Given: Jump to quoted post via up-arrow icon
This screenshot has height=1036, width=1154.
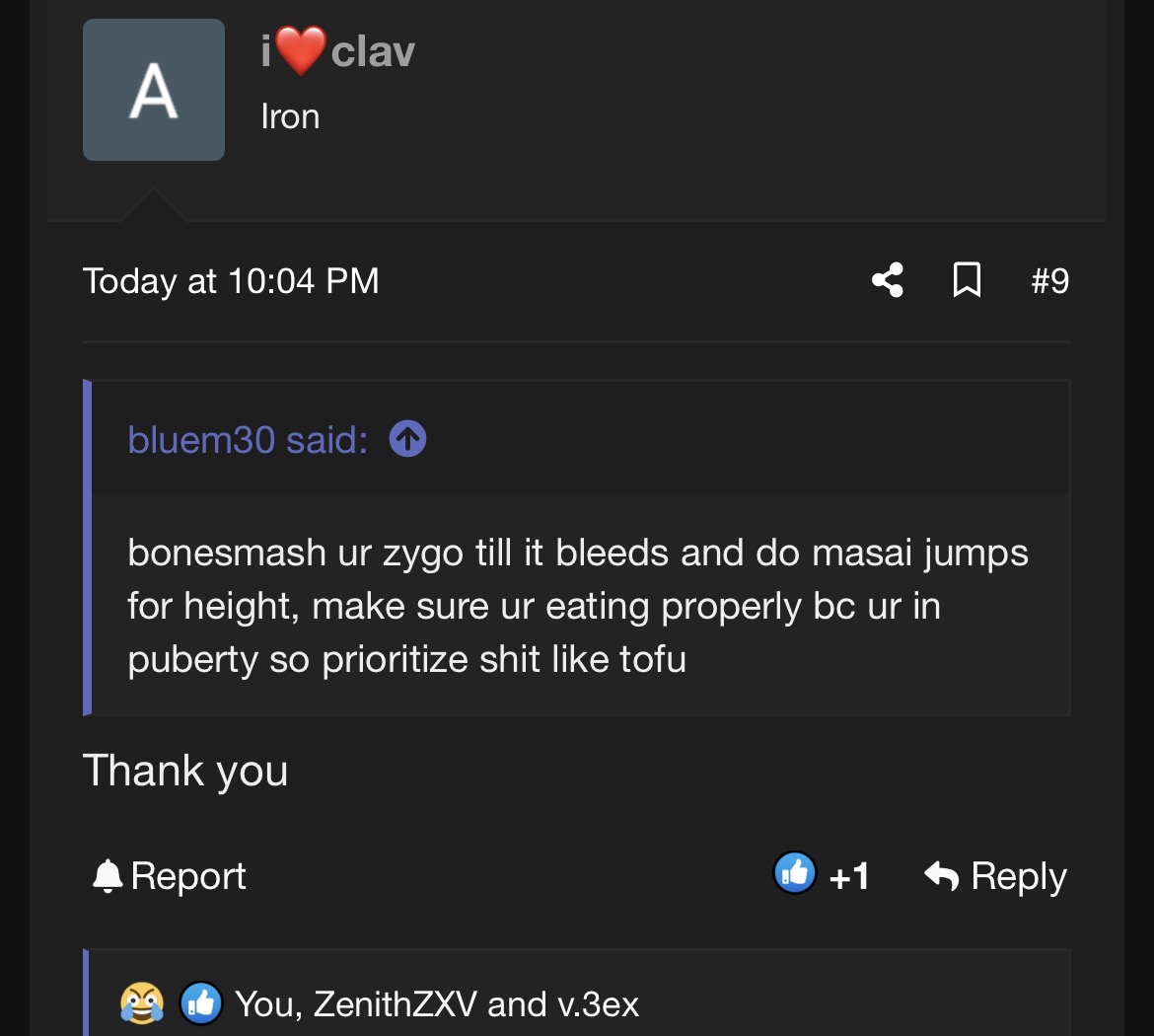Looking at the screenshot, I should pos(407,439).
